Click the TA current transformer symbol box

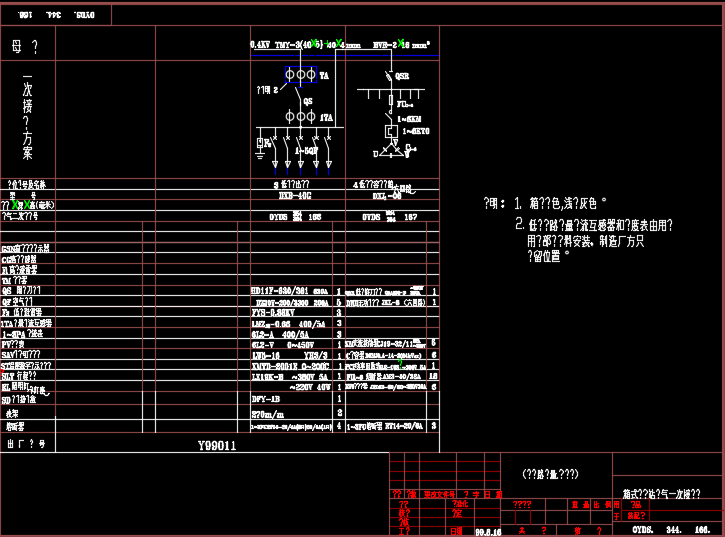coord(301,74)
